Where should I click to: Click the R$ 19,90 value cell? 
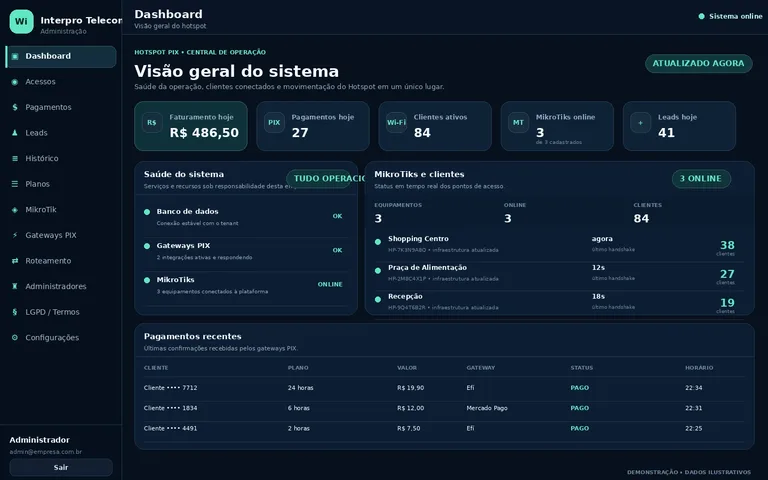tap(410, 388)
